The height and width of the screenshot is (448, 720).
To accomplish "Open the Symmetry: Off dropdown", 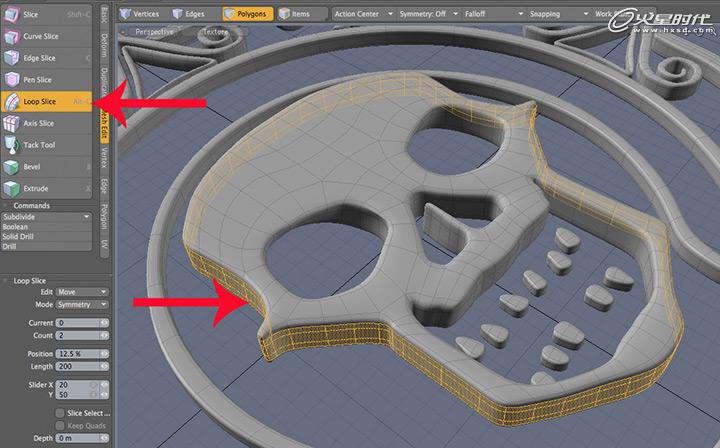I will [428, 14].
